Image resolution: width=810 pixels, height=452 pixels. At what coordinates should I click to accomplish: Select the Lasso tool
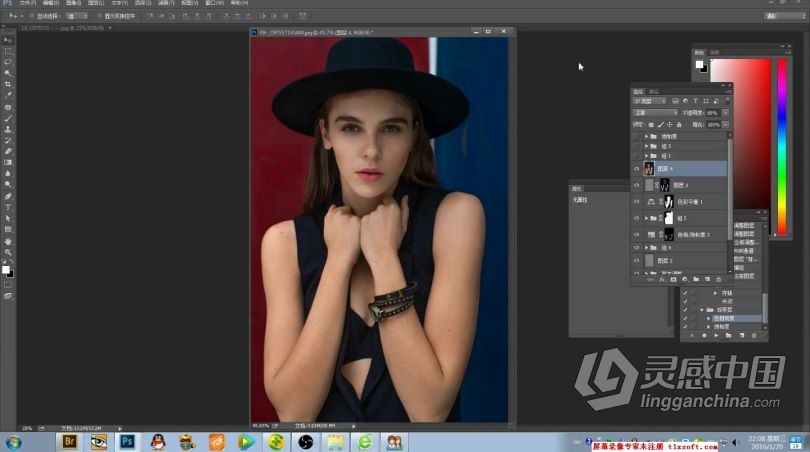tap(8, 63)
